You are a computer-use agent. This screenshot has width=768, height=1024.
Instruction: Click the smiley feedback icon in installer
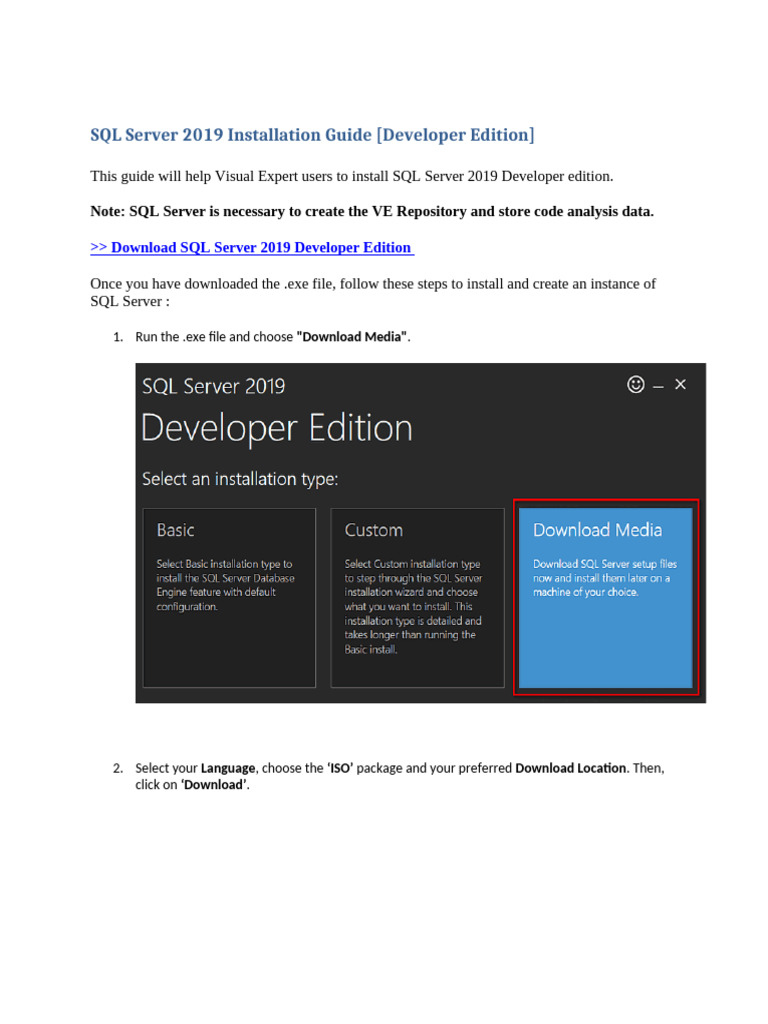pos(635,384)
